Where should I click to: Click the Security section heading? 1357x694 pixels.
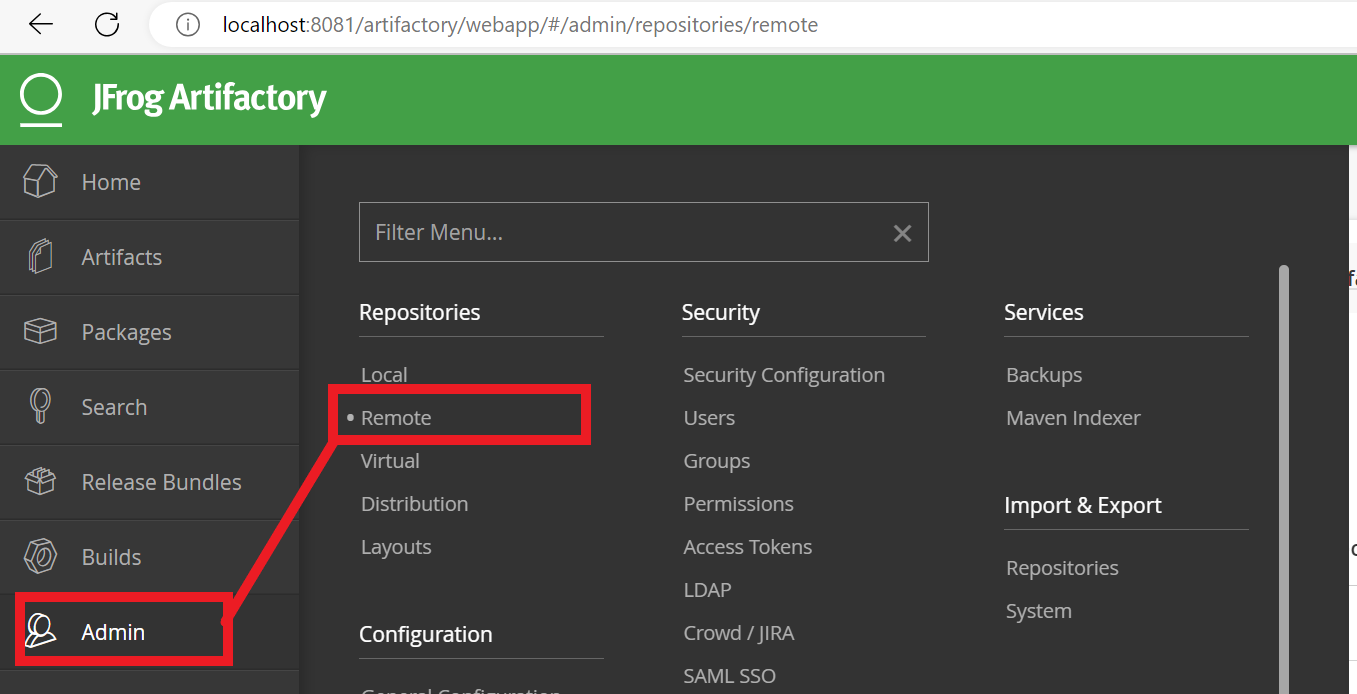coord(720,312)
